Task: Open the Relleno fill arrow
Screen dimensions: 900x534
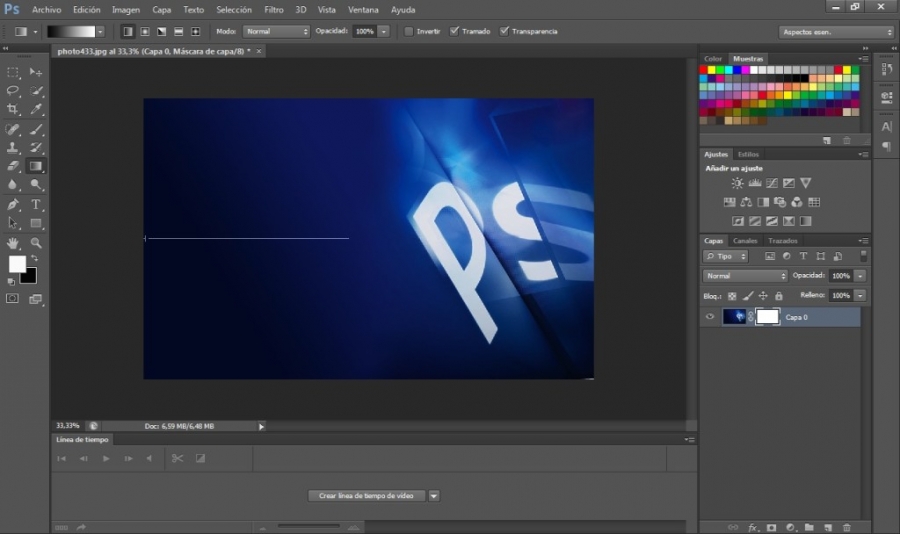Action: [x=860, y=295]
